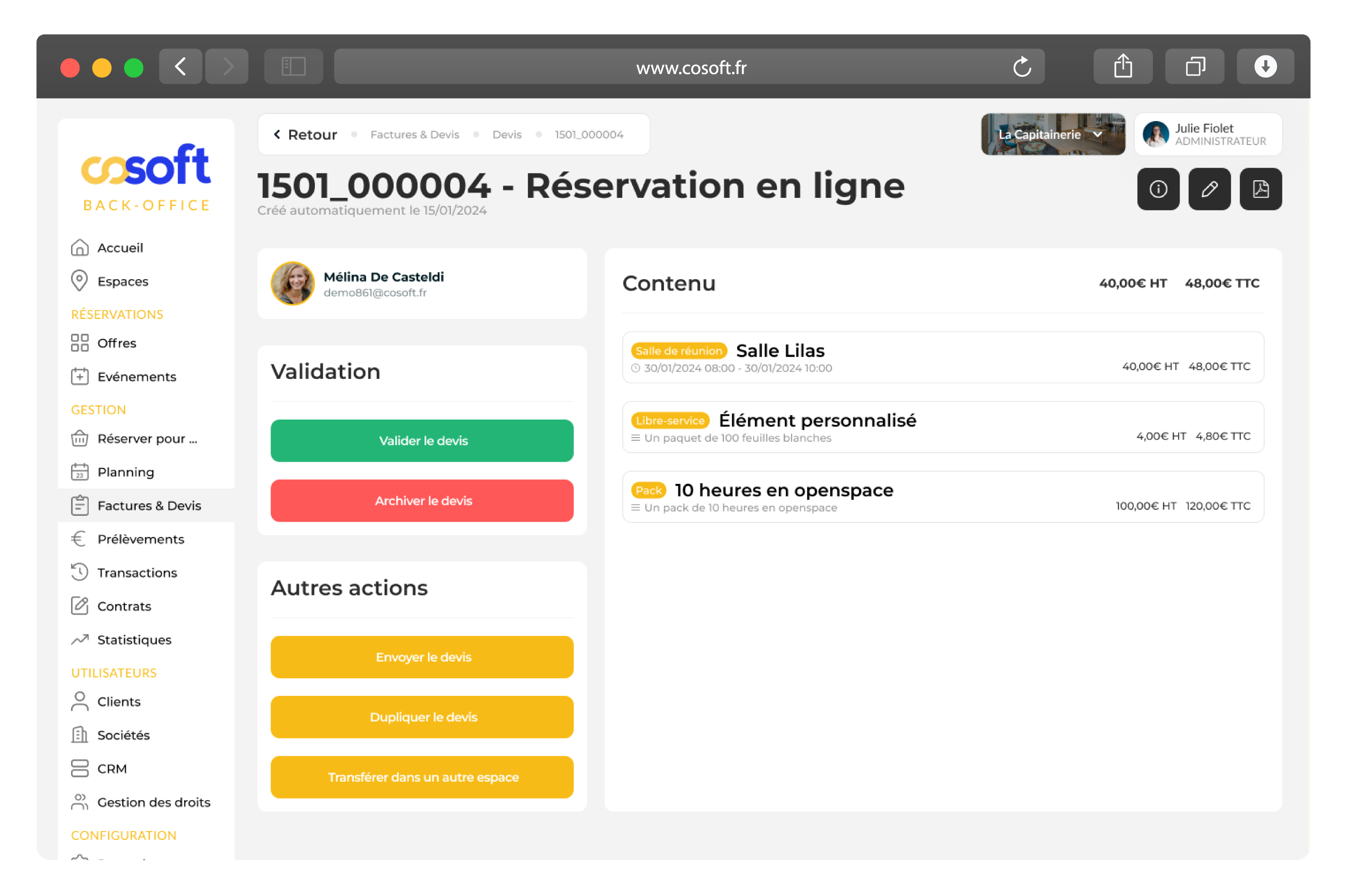Click the browser forward arrow
1347x896 pixels.
[227, 67]
